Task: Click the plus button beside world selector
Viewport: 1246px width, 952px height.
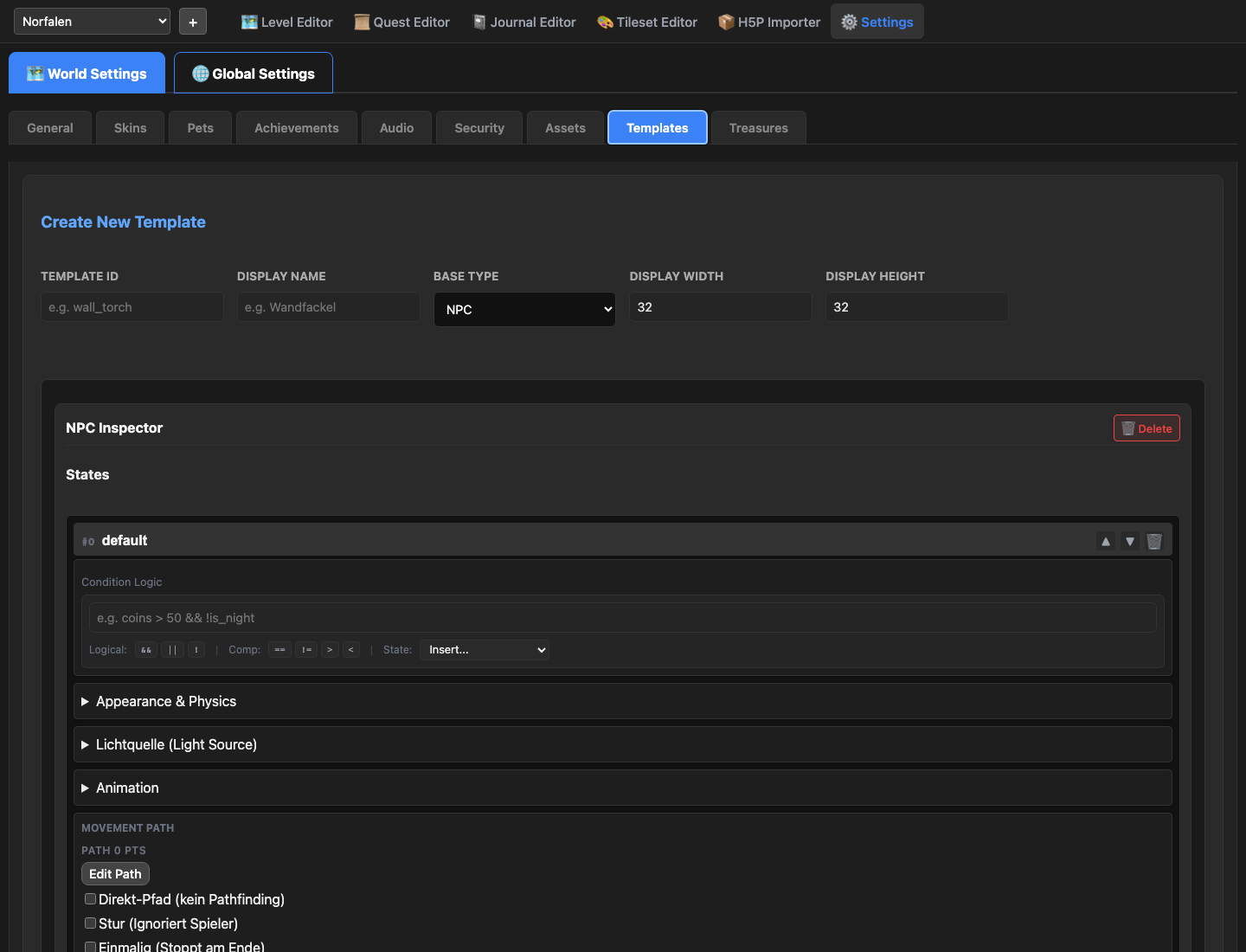Action: 192,22
